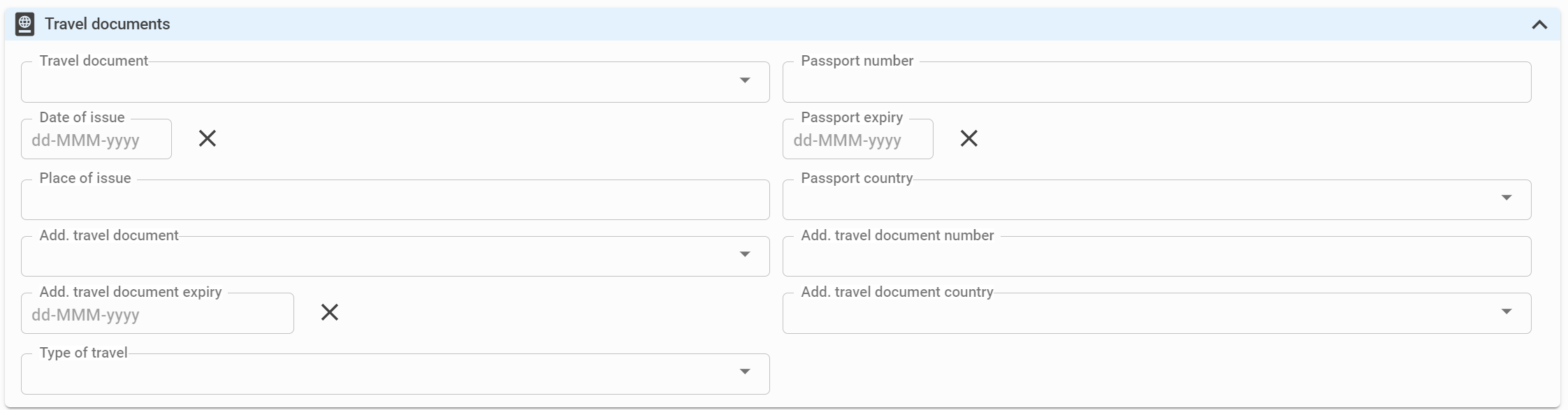Screen dimensions: 1568x410
Task: Click the passport globe icon in header
Action: tap(24, 24)
